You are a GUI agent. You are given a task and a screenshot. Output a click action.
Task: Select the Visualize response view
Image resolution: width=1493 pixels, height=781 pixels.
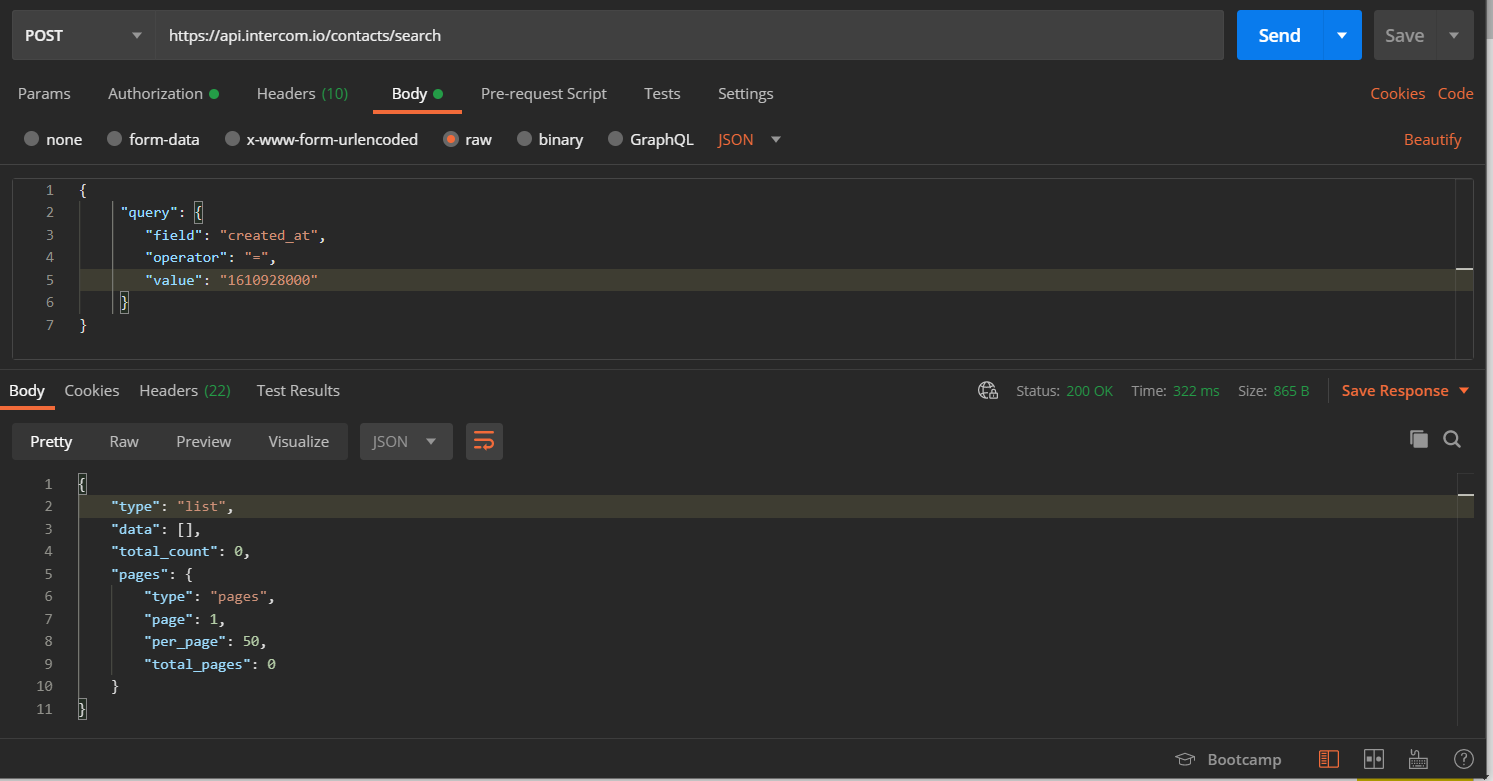click(299, 441)
